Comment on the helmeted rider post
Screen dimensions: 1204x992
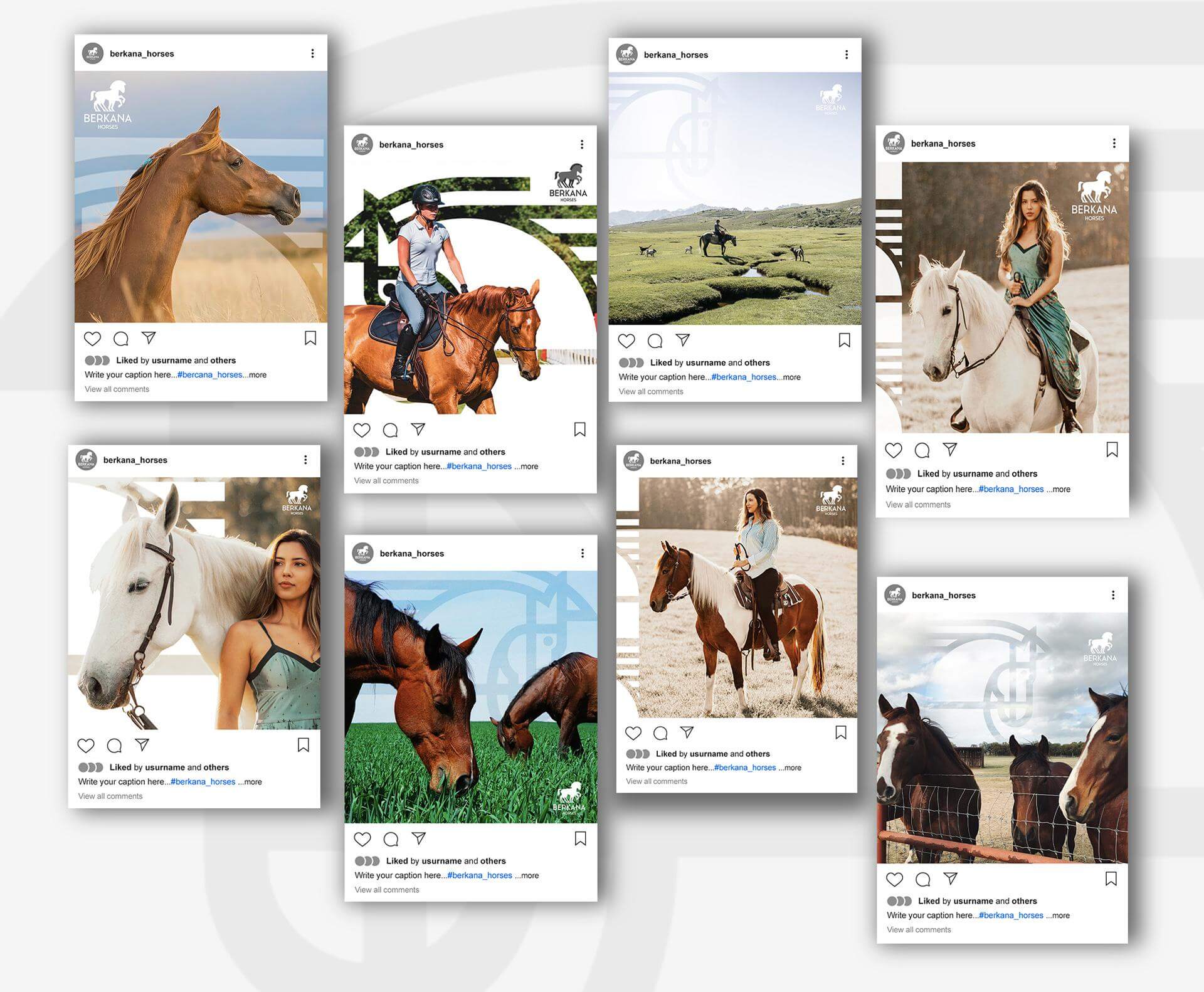391,430
